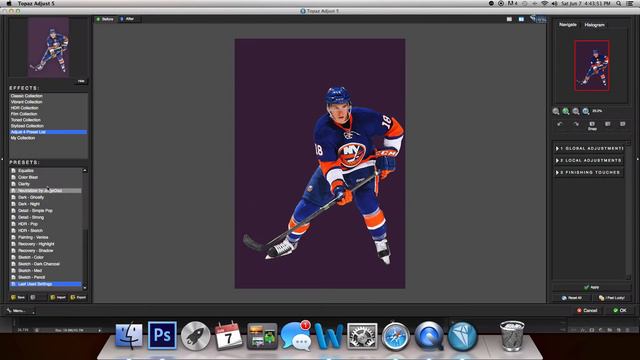Open Launchpad rocket icon in dock

(x=196, y=336)
